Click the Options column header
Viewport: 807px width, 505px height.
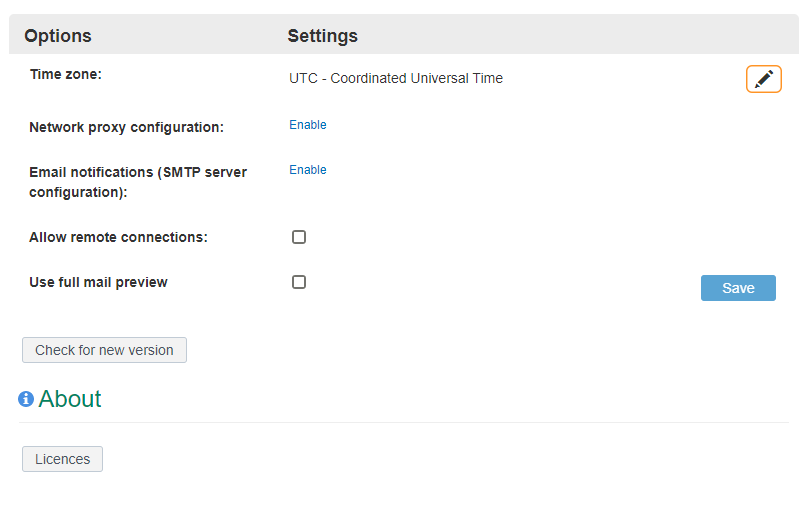(x=58, y=36)
